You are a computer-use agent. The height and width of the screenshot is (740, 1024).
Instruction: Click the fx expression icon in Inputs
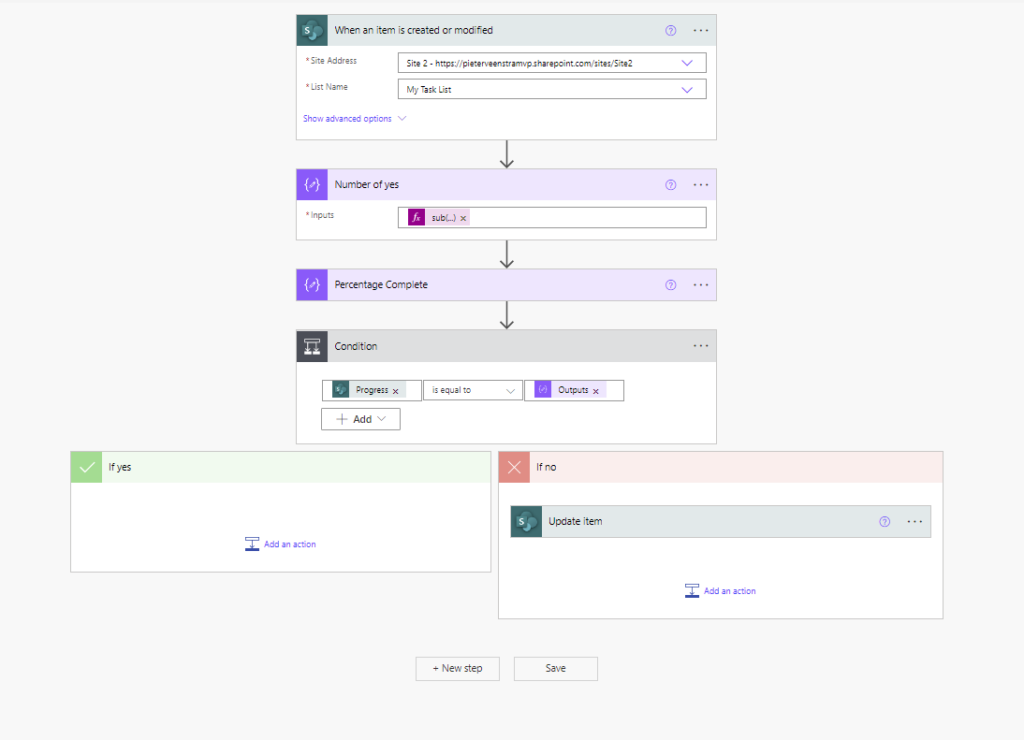(x=417, y=217)
